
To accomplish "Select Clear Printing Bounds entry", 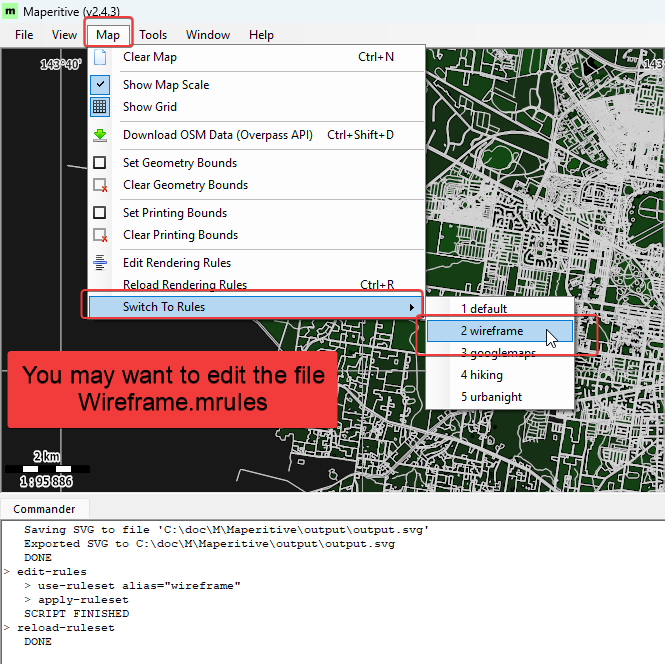I will click(256, 235).
